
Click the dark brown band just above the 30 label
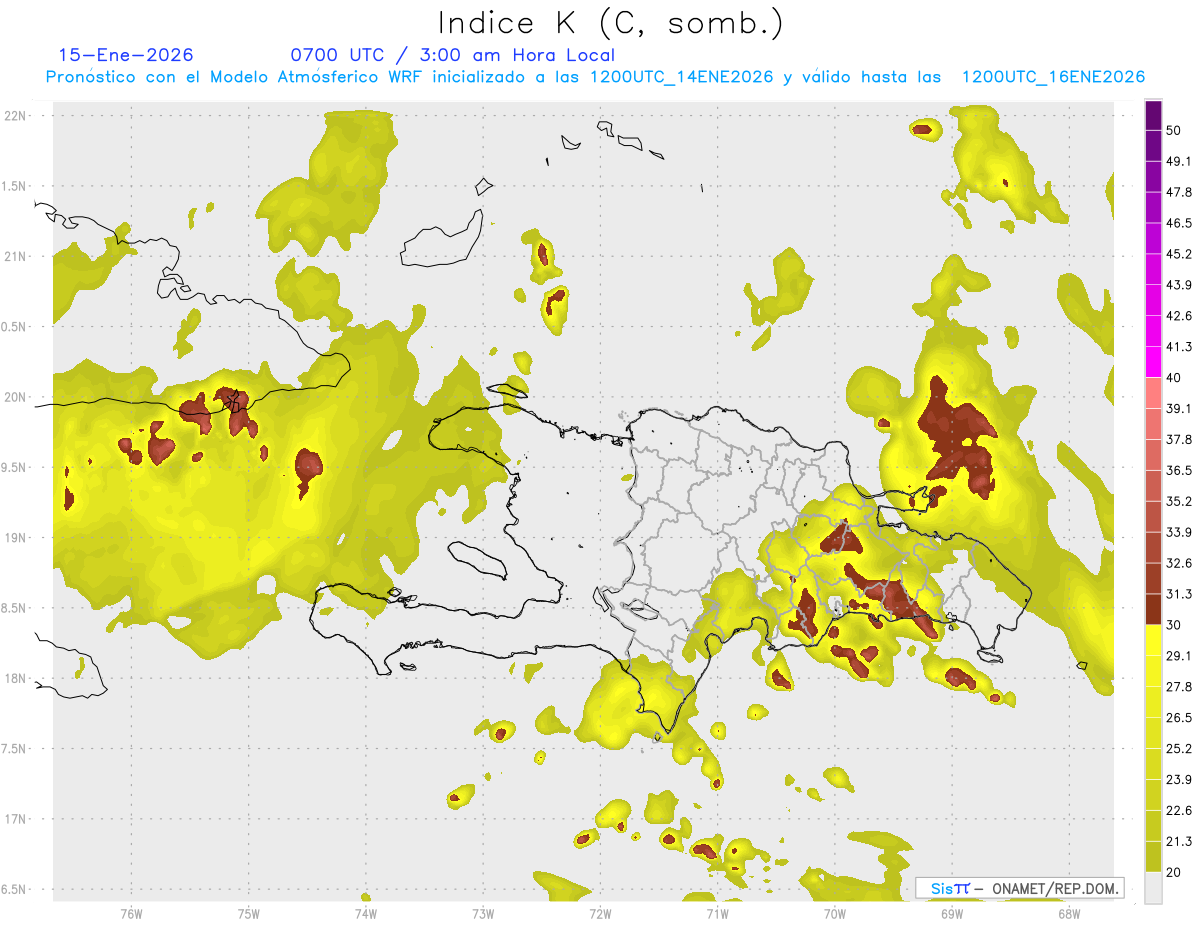tap(1153, 608)
